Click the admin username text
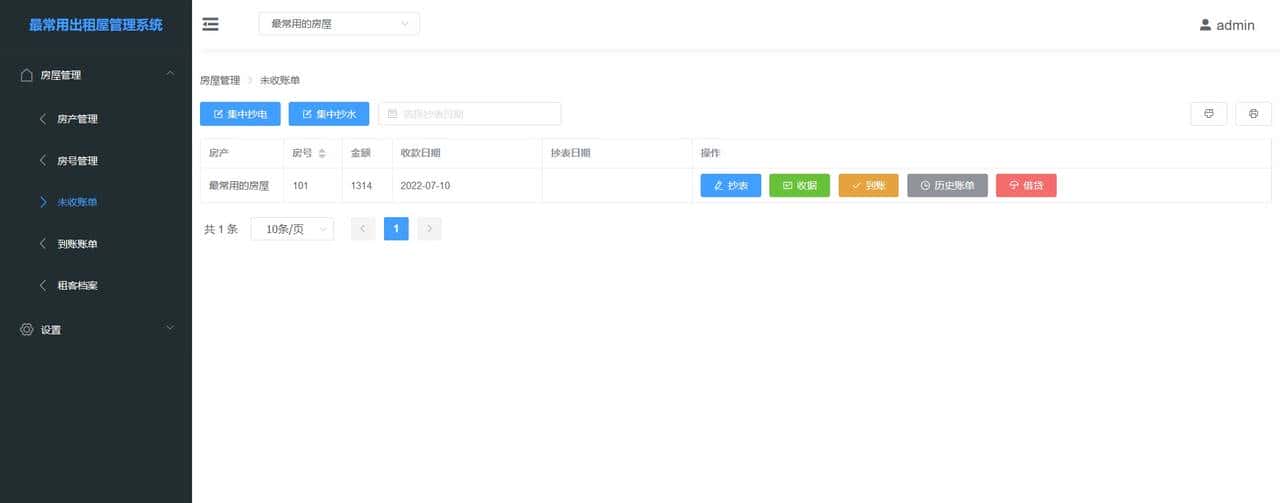 pos(1235,25)
